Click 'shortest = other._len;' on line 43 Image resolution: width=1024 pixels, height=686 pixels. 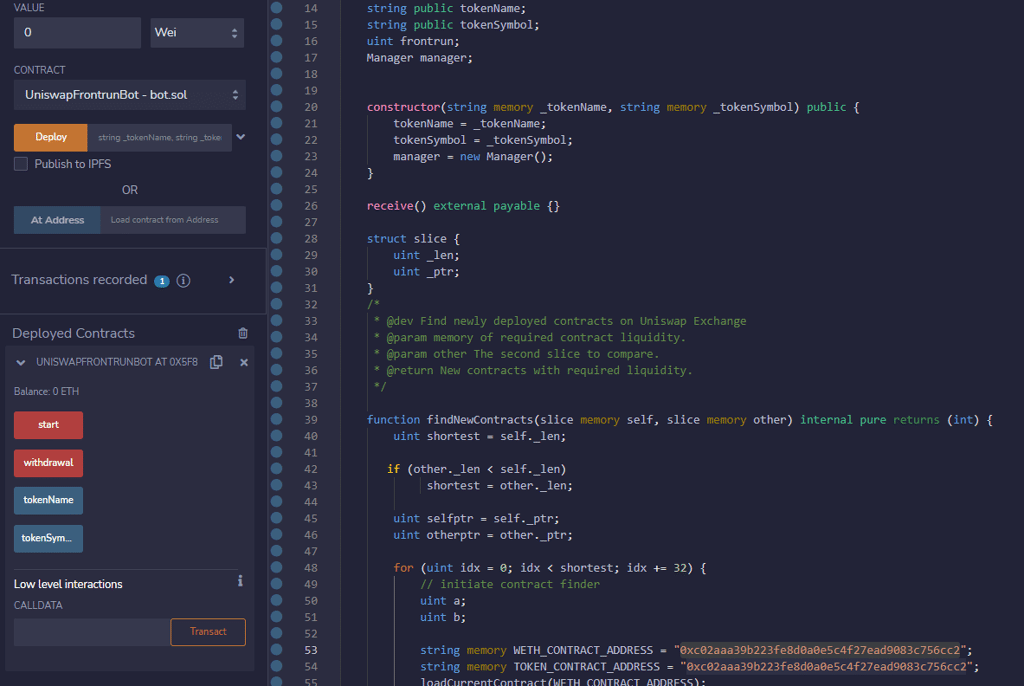tap(500, 486)
